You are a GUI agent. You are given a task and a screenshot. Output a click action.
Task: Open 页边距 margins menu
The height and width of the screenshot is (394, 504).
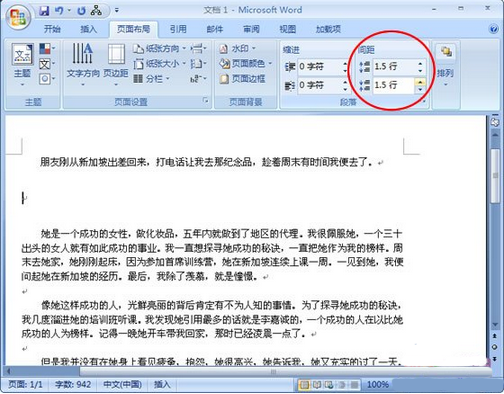click(116, 64)
